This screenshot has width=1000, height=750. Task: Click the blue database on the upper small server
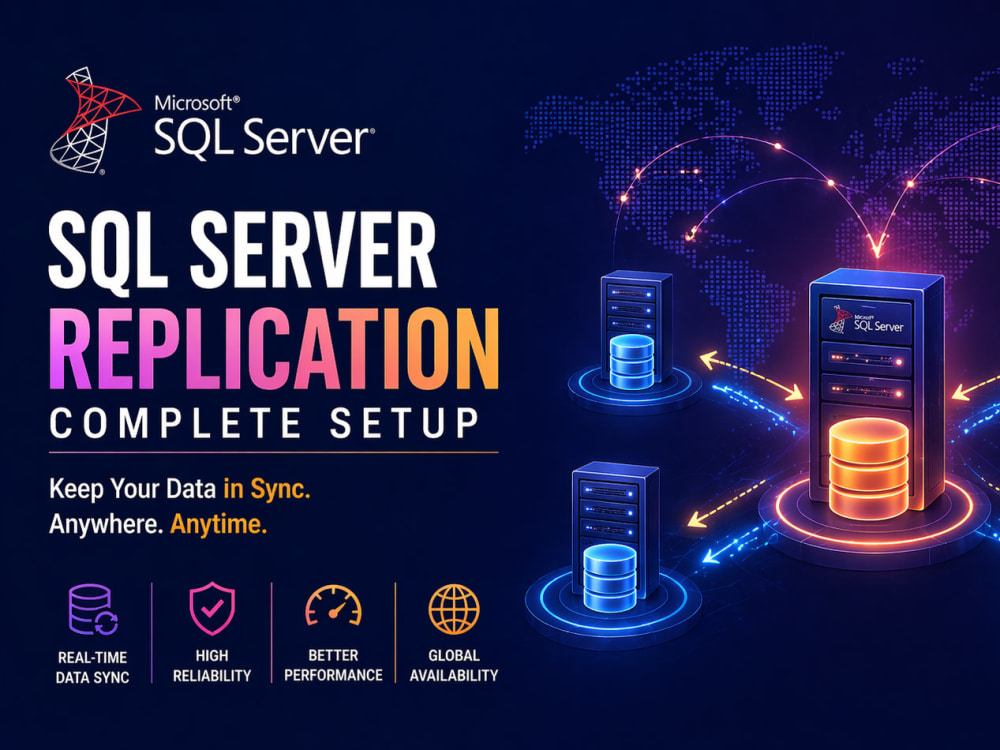pos(631,362)
